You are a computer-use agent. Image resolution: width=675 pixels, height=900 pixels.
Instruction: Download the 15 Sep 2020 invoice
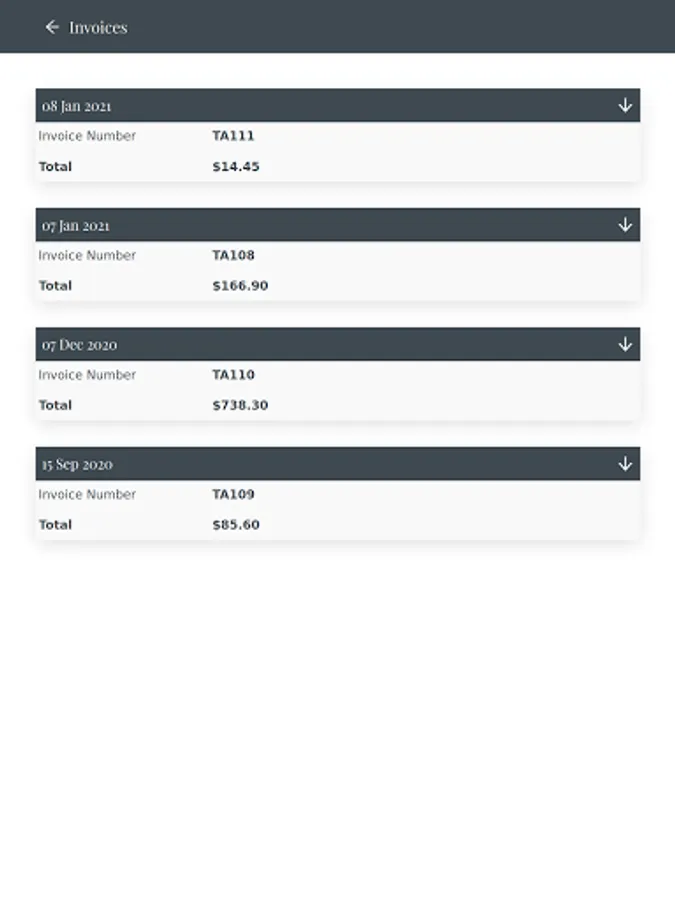click(x=625, y=464)
